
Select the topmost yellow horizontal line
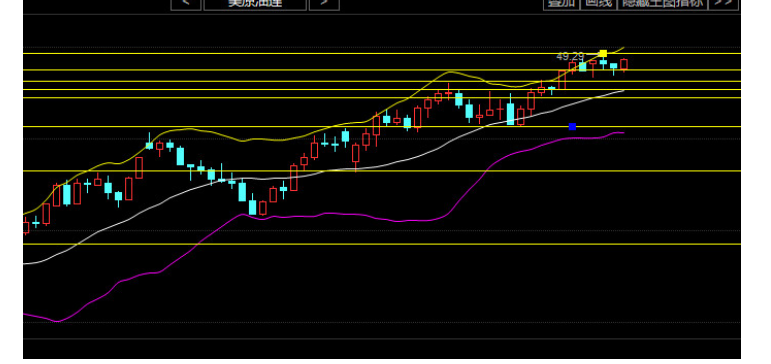tap(382, 53)
